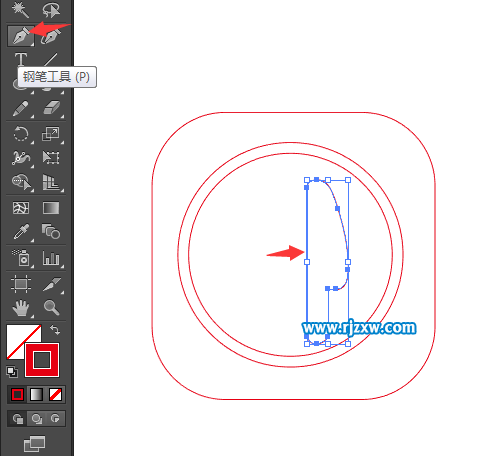
Task: Activate the Eraser tool
Action: pos(51,109)
